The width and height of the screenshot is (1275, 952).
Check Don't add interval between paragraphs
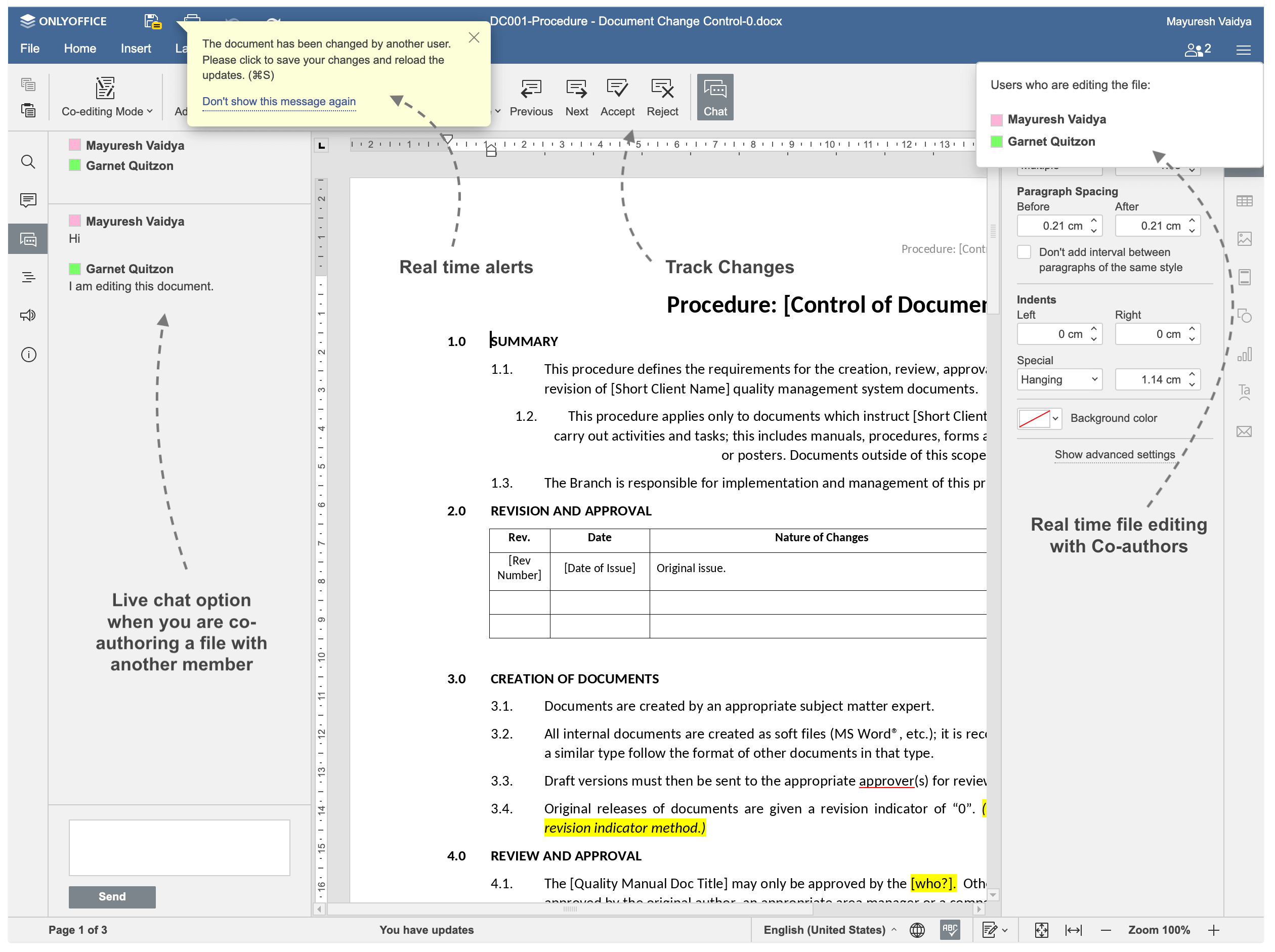coord(1024,252)
